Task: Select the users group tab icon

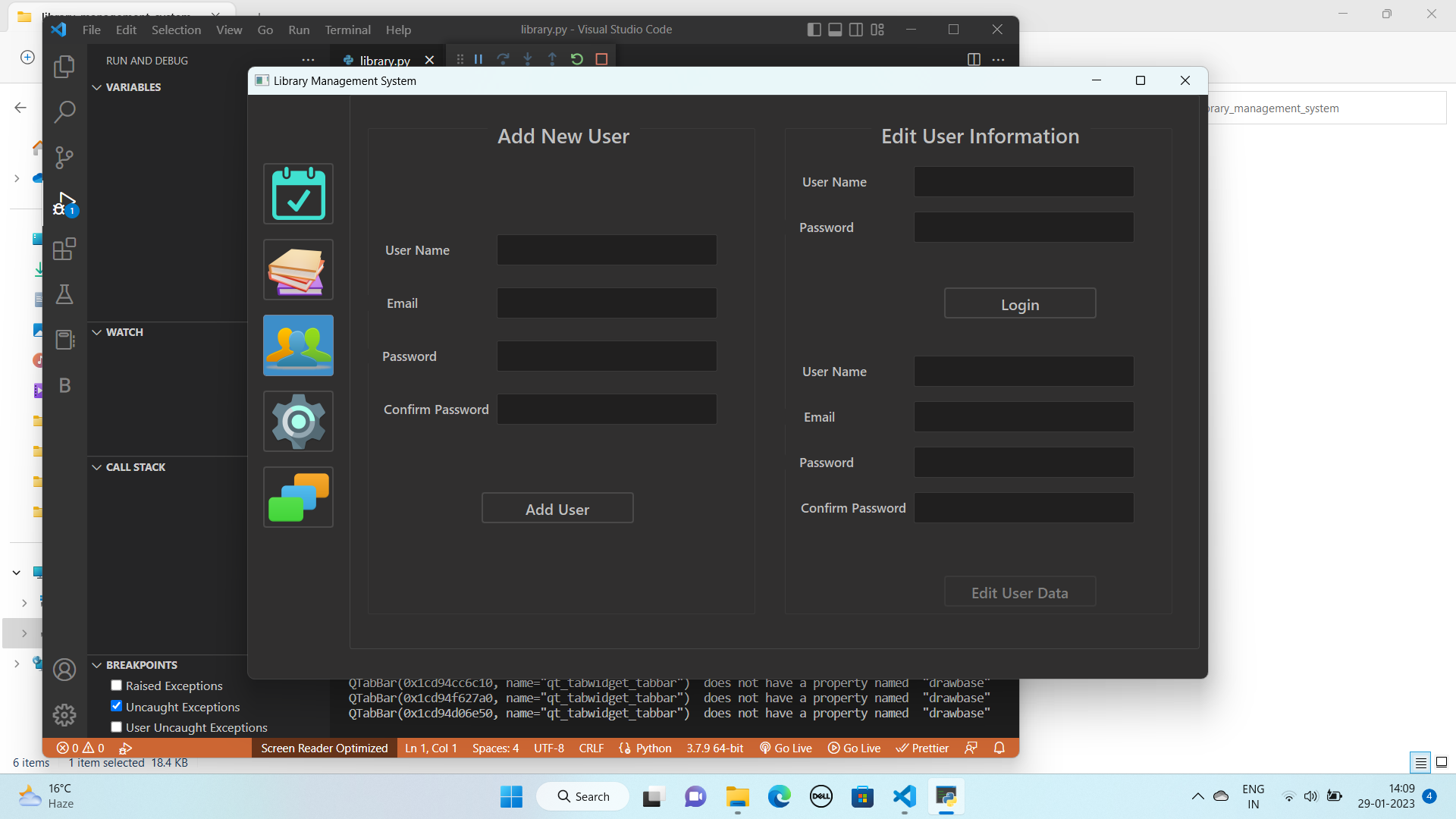Action: 298,346
